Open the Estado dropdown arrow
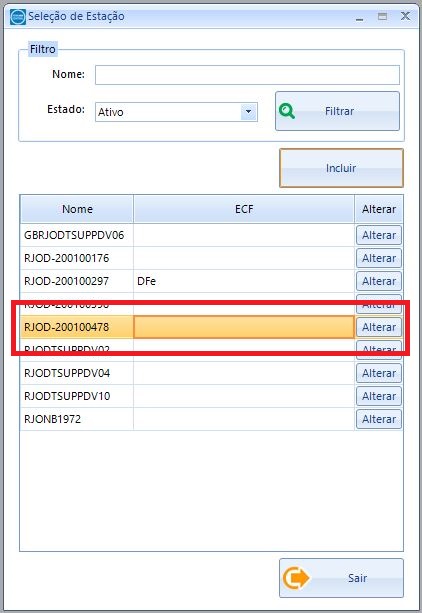The height and width of the screenshot is (613, 422). pos(248,112)
